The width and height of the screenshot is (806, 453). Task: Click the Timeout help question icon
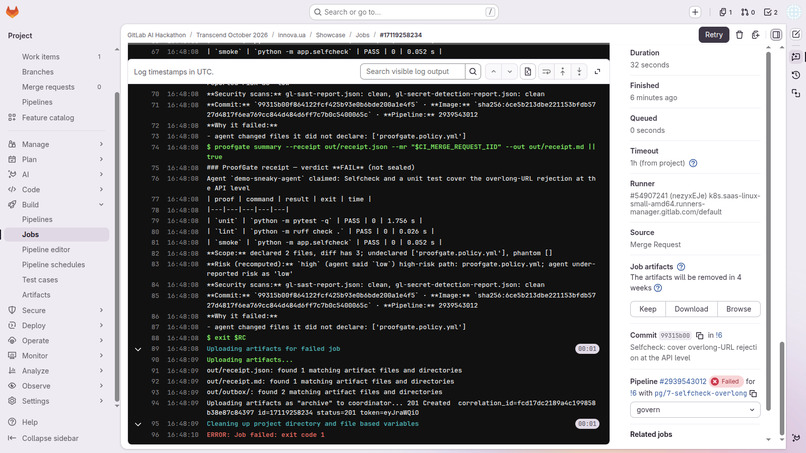(693, 163)
